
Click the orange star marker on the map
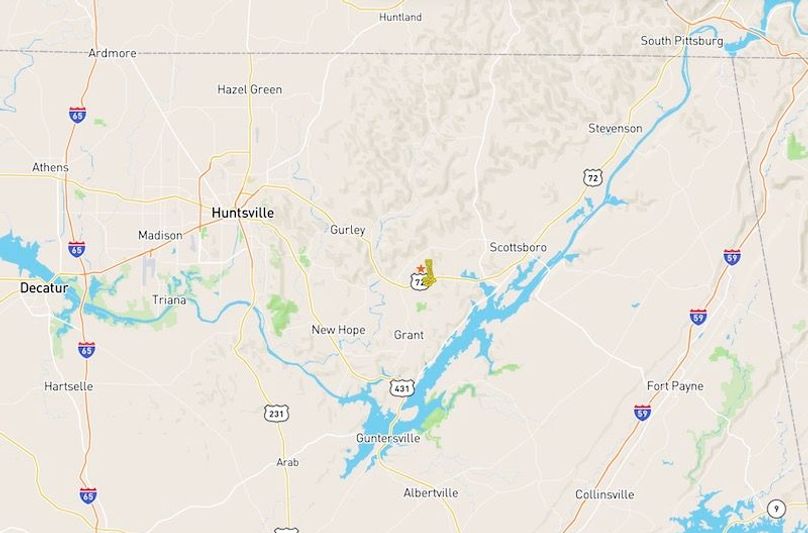pos(421,269)
